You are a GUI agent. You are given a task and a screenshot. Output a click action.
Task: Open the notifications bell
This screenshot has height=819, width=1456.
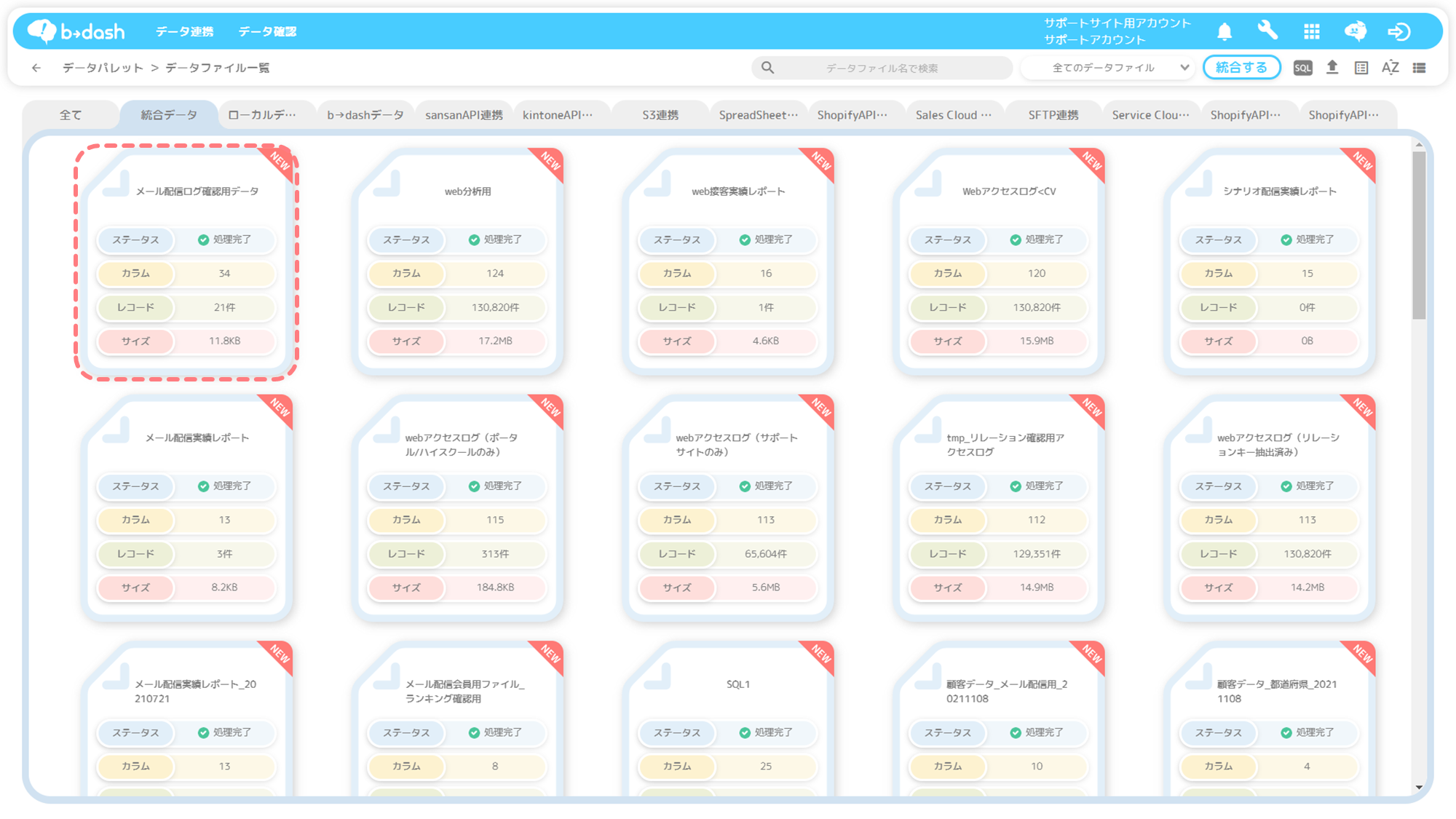pos(1224,31)
